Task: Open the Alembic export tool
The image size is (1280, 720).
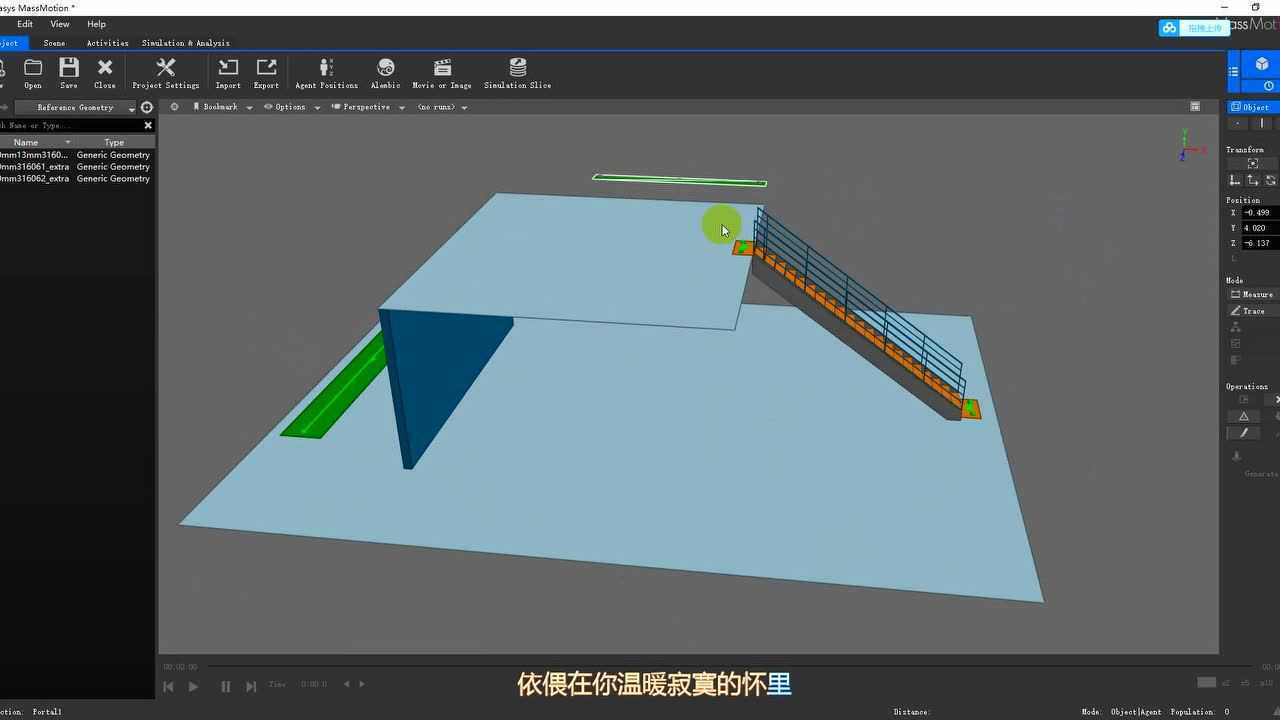Action: pyautogui.click(x=385, y=70)
